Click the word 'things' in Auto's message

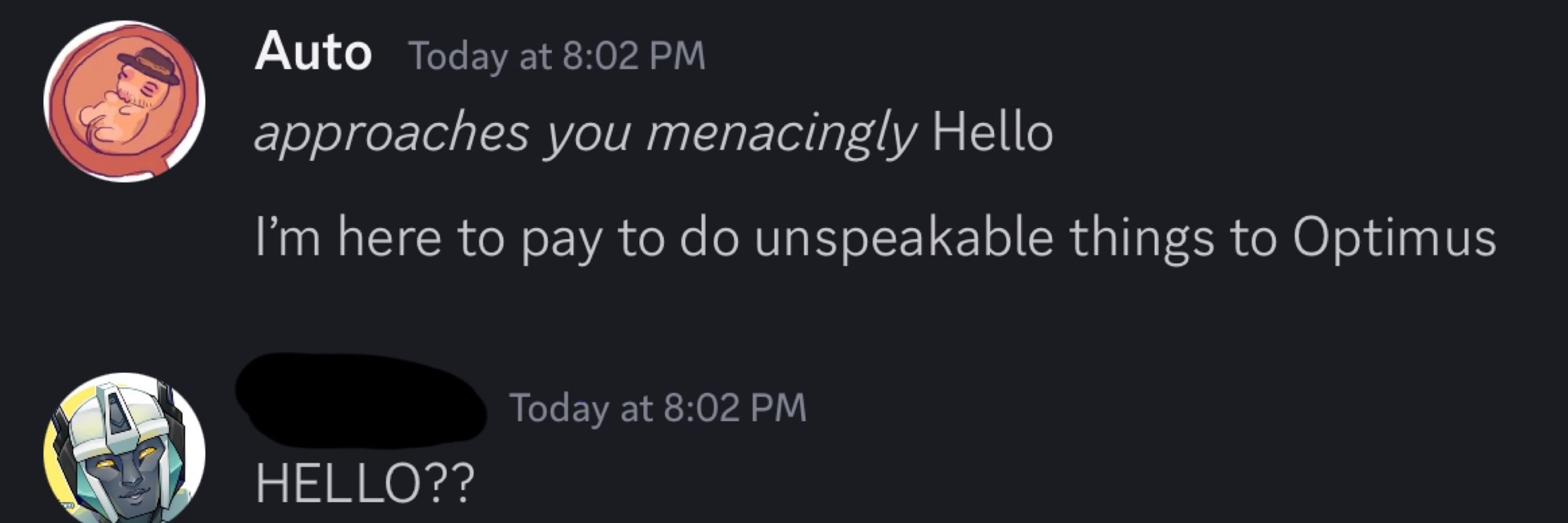[x=1142, y=240]
